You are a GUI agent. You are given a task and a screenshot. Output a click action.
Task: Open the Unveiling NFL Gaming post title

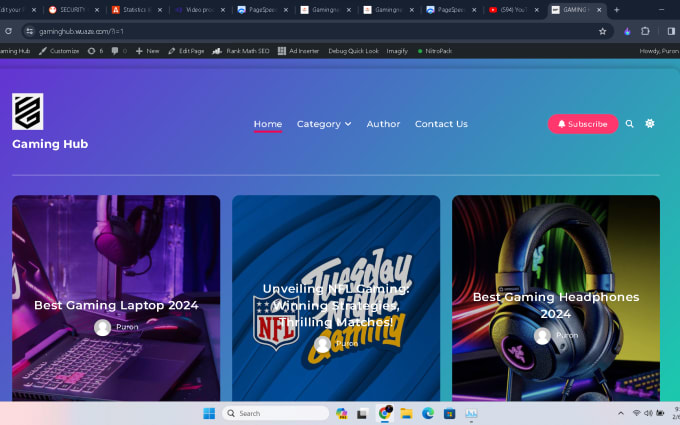[336, 305]
